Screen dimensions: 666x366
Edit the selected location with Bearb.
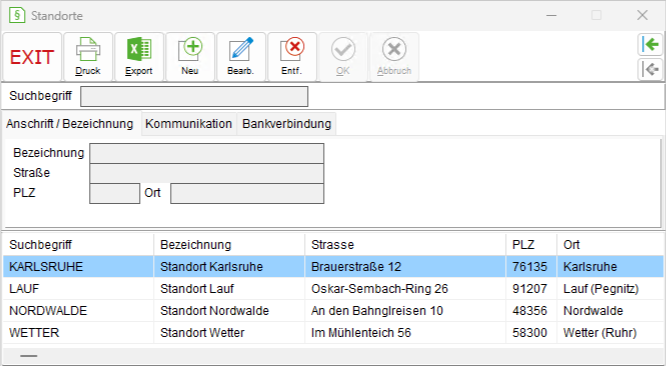pos(241,57)
